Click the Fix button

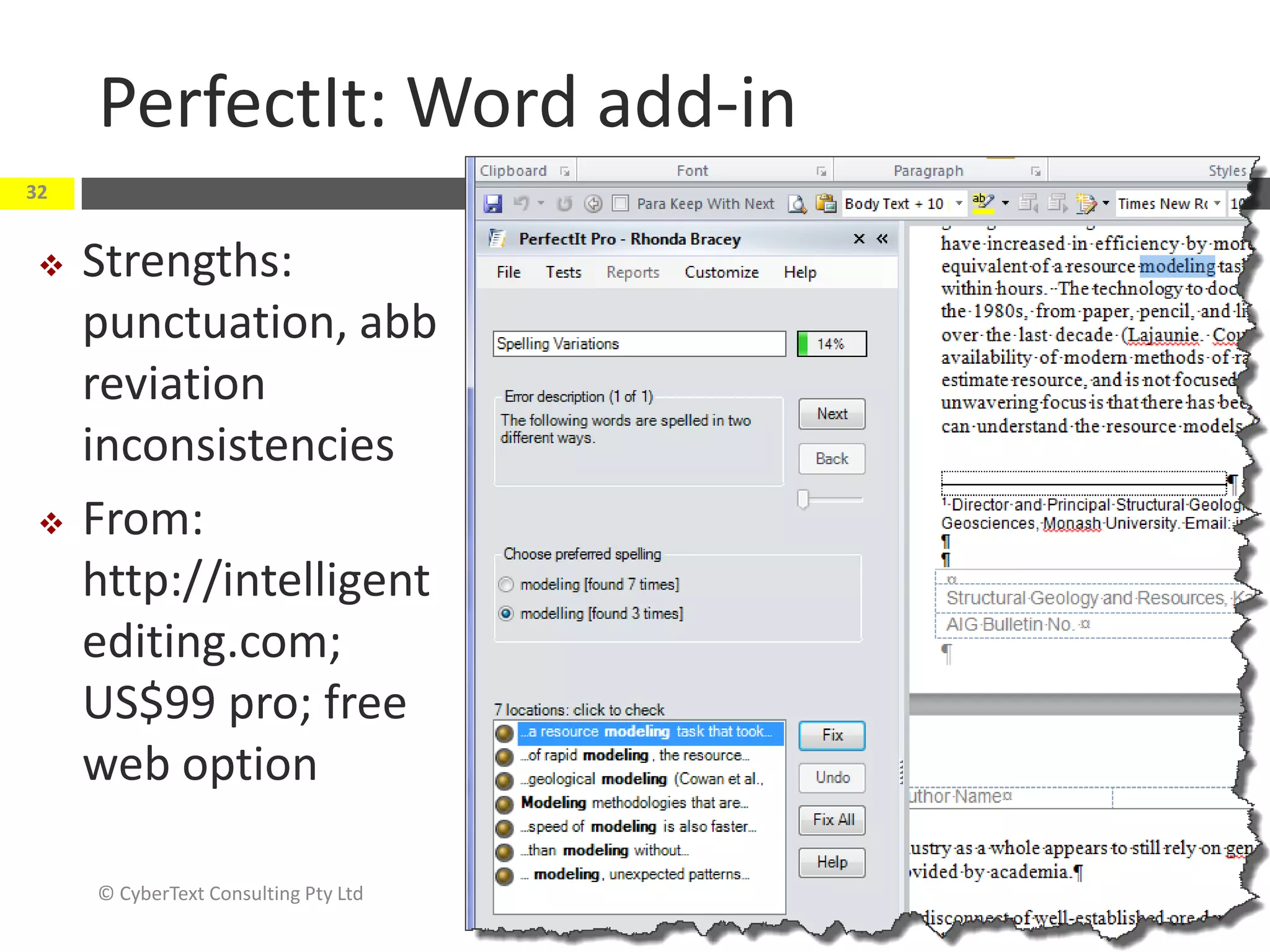[832, 735]
